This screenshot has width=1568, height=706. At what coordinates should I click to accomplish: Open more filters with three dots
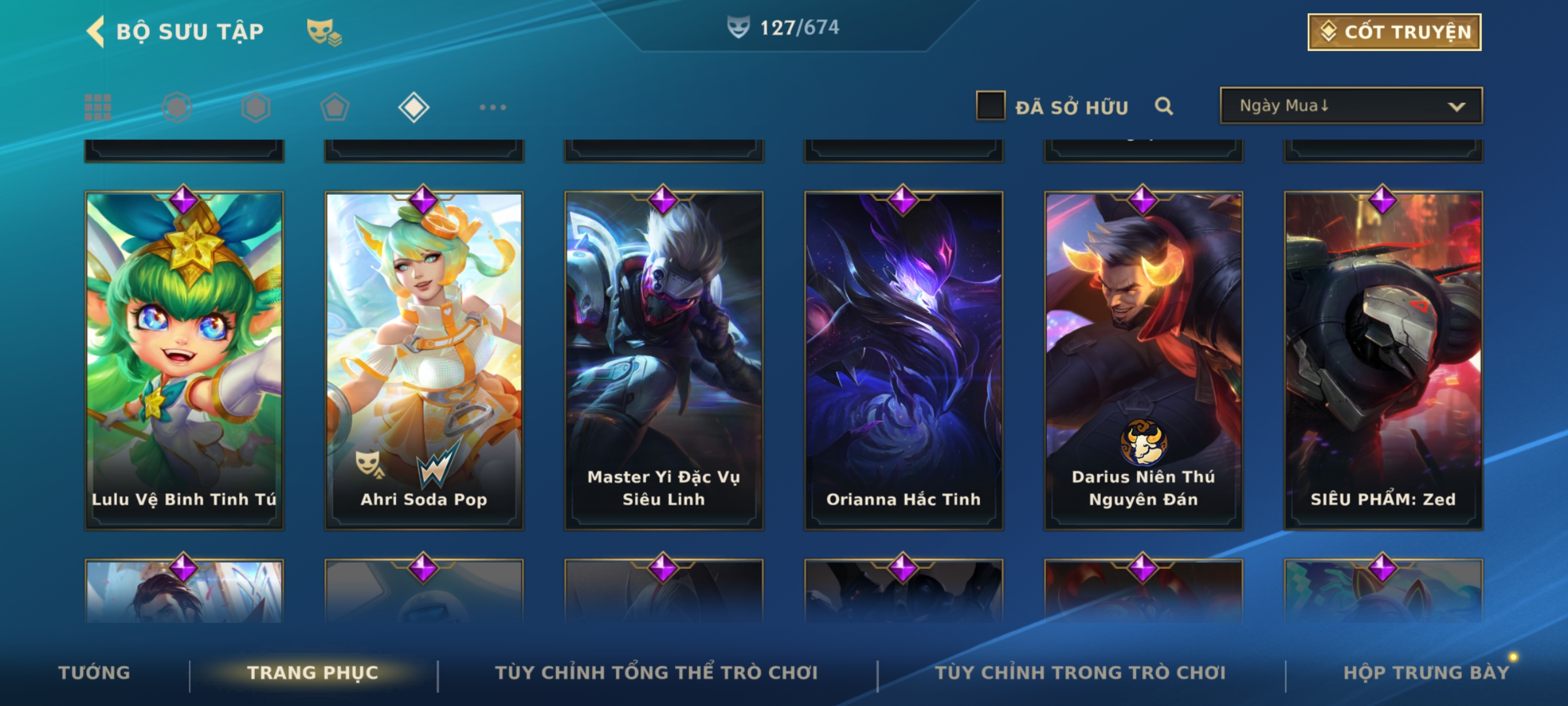coord(493,107)
